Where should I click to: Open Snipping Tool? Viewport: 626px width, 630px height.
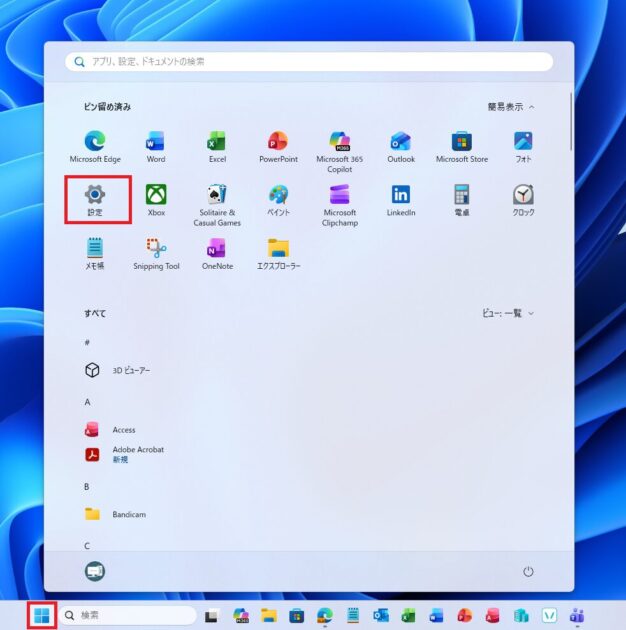156,253
